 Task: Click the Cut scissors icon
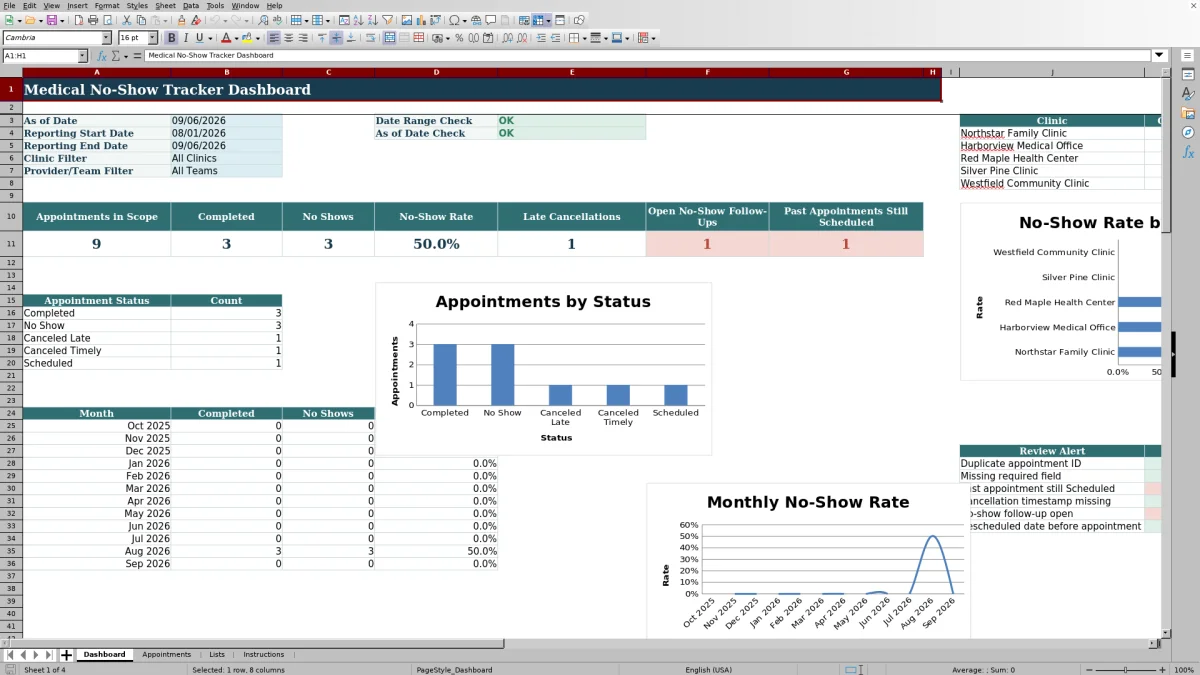(127, 20)
